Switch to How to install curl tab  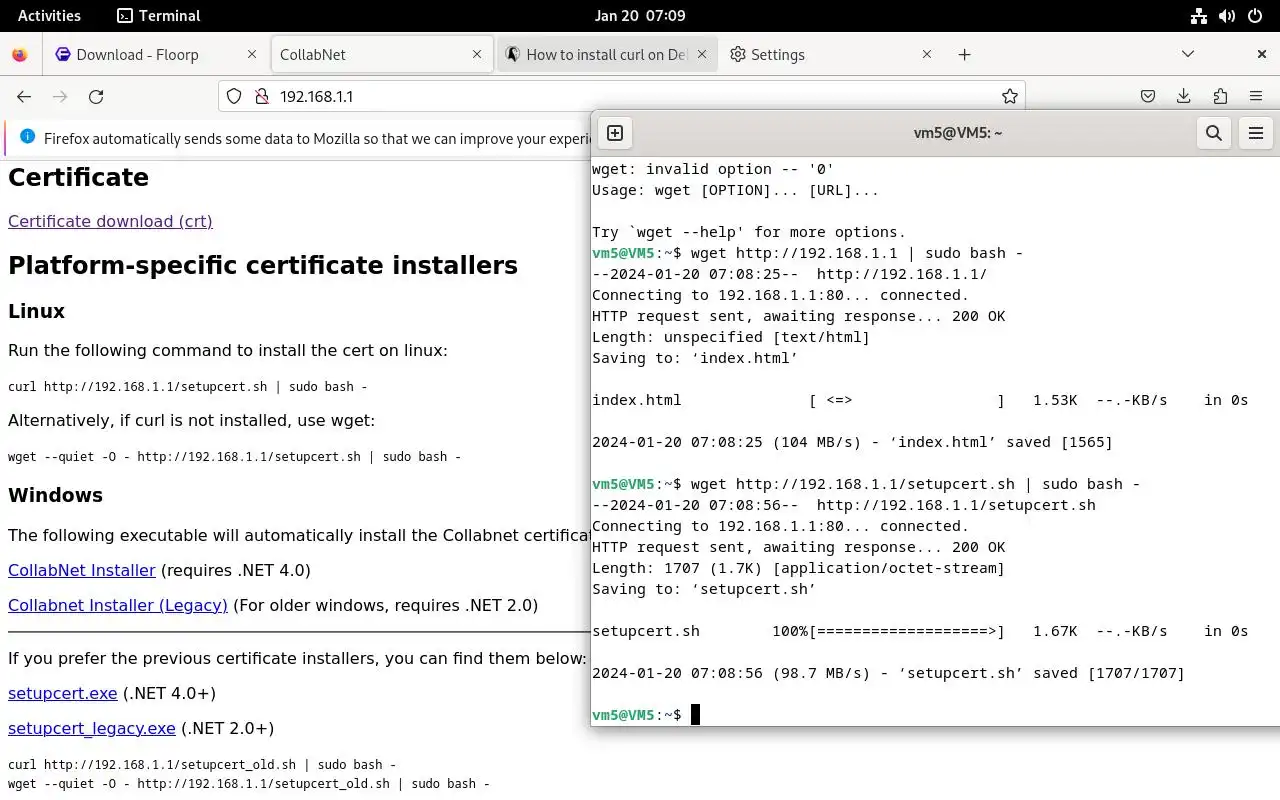click(x=607, y=55)
